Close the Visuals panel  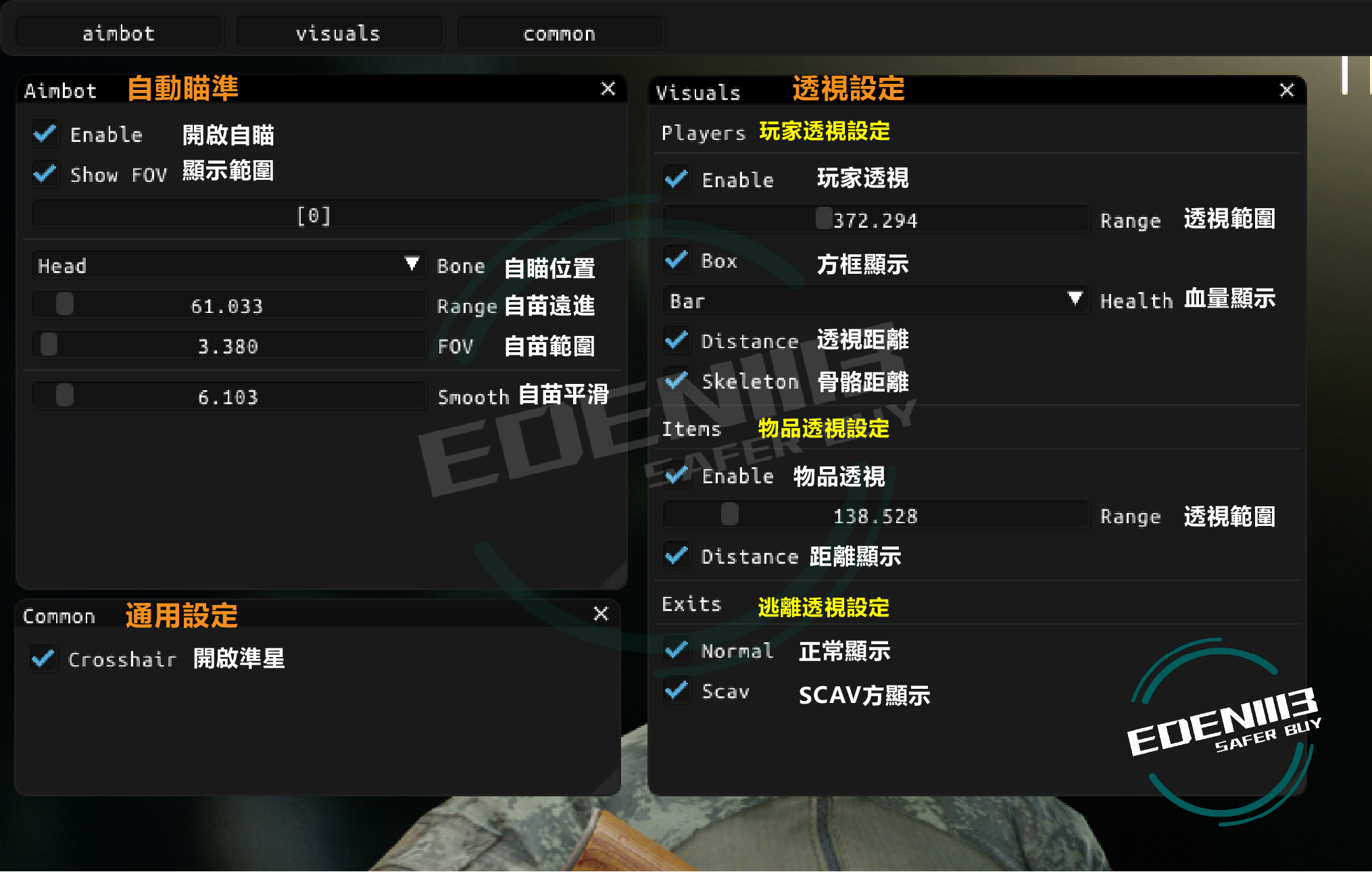click(x=1286, y=90)
